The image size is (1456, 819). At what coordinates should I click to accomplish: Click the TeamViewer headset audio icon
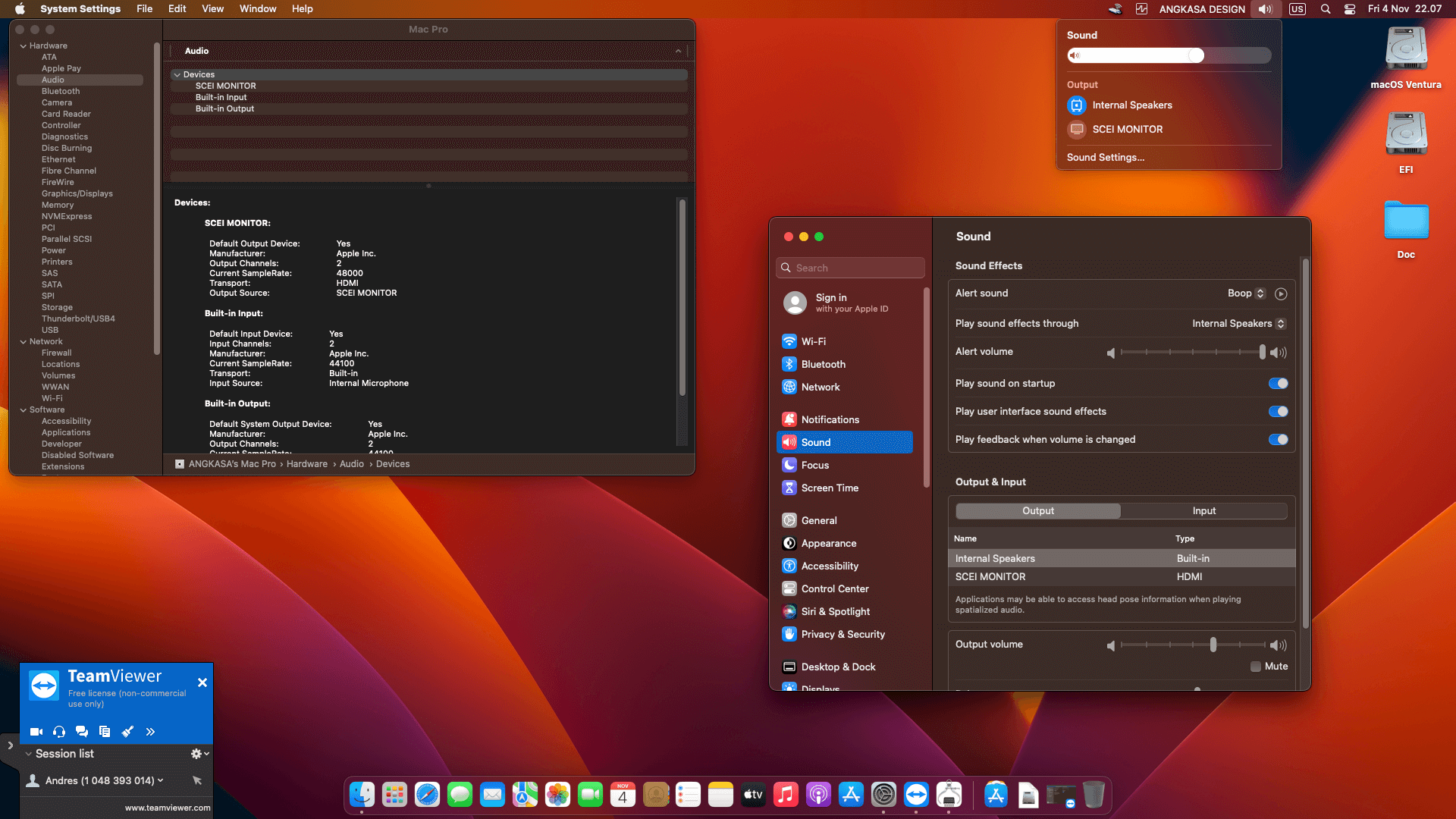pyautogui.click(x=59, y=732)
